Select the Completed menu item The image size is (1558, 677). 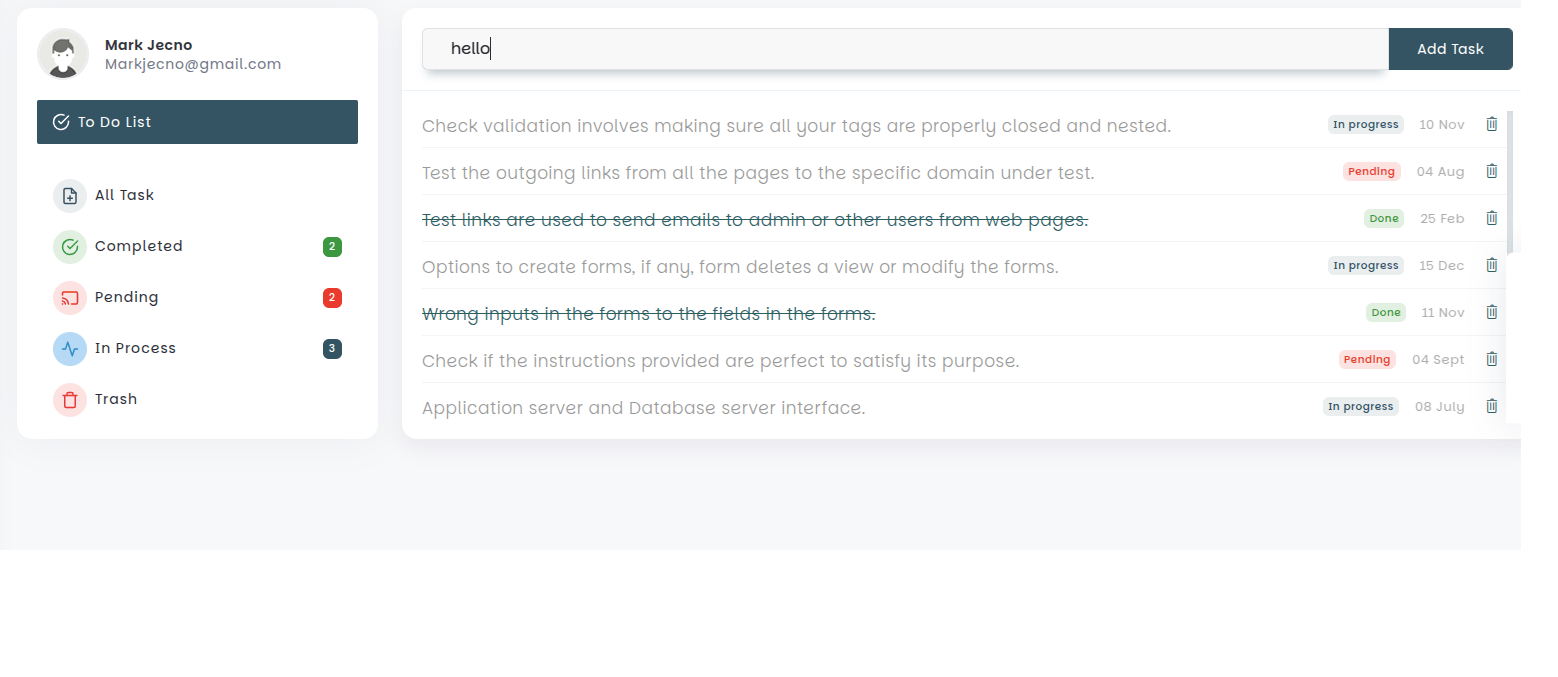click(139, 247)
